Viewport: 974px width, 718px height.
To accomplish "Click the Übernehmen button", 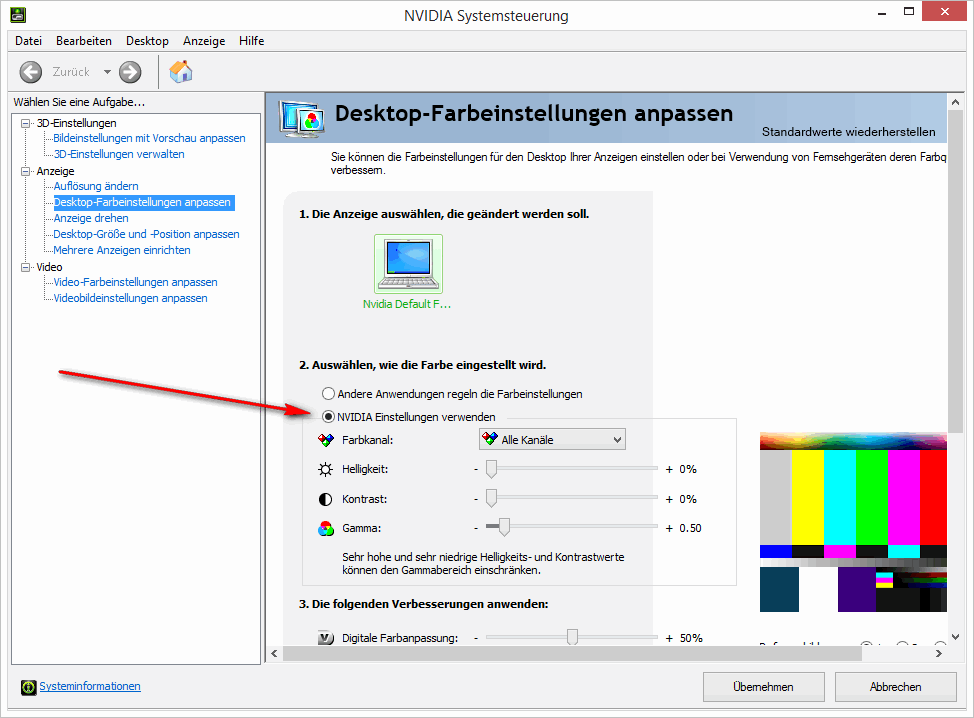I will pyautogui.click(x=763, y=687).
